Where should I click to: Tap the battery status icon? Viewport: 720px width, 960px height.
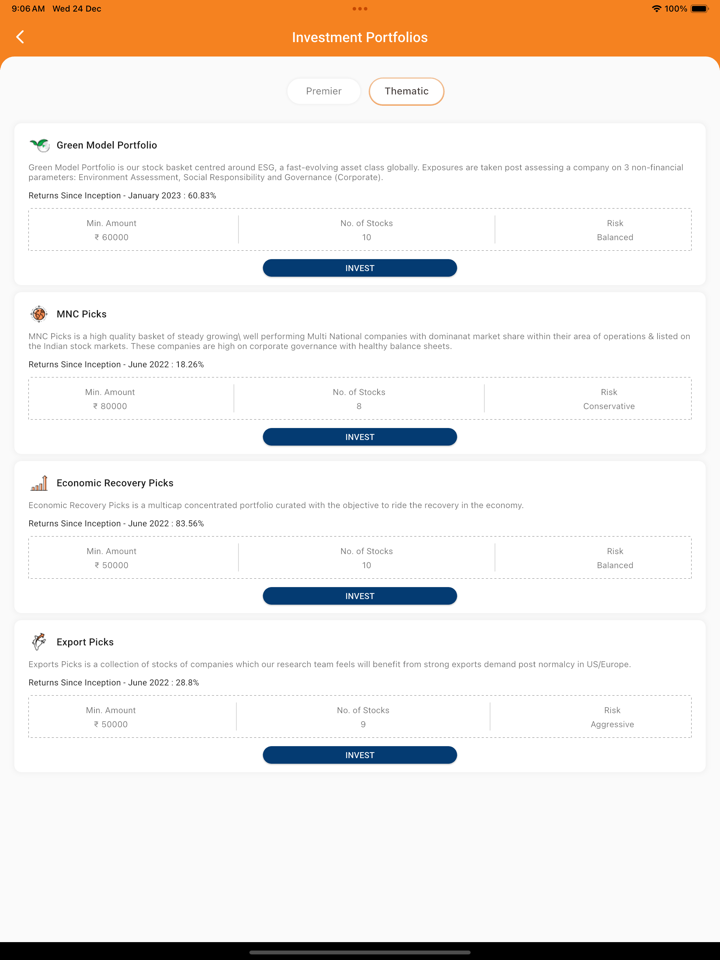[699, 9]
